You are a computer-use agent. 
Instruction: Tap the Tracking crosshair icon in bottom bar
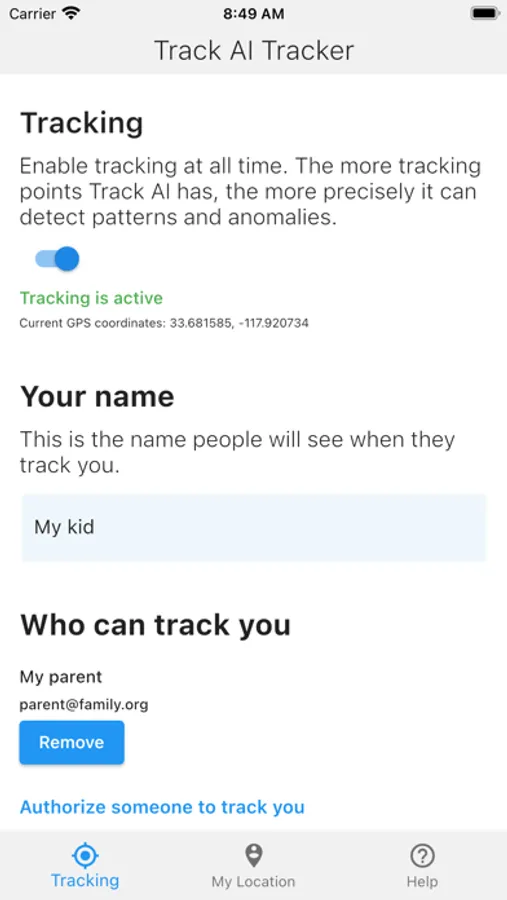(85, 855)
